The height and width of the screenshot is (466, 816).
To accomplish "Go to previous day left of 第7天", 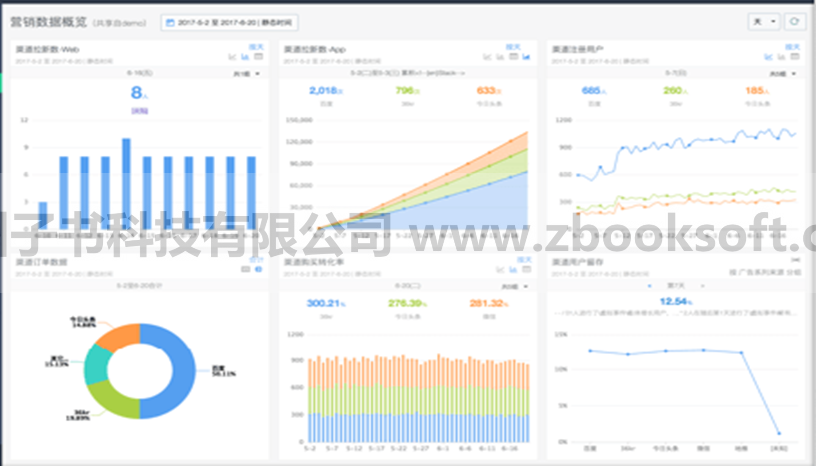I will 649,286.
